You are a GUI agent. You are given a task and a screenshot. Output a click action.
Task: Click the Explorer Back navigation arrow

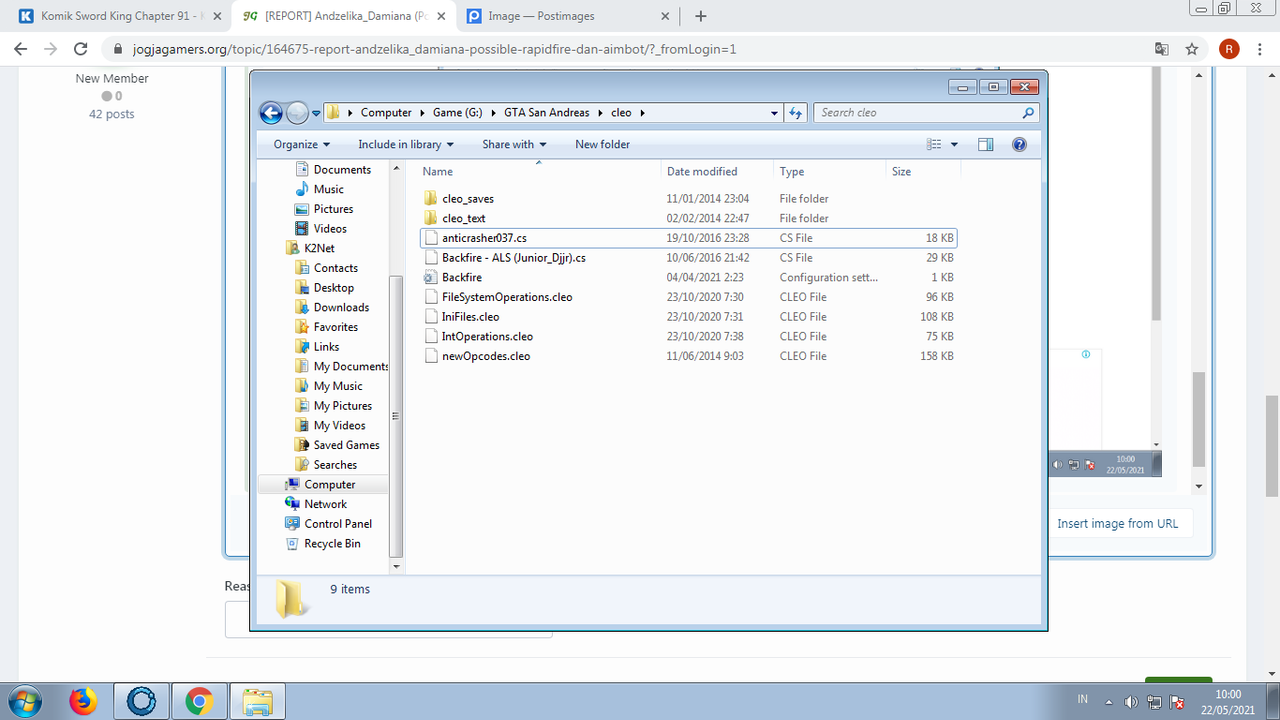271,113
